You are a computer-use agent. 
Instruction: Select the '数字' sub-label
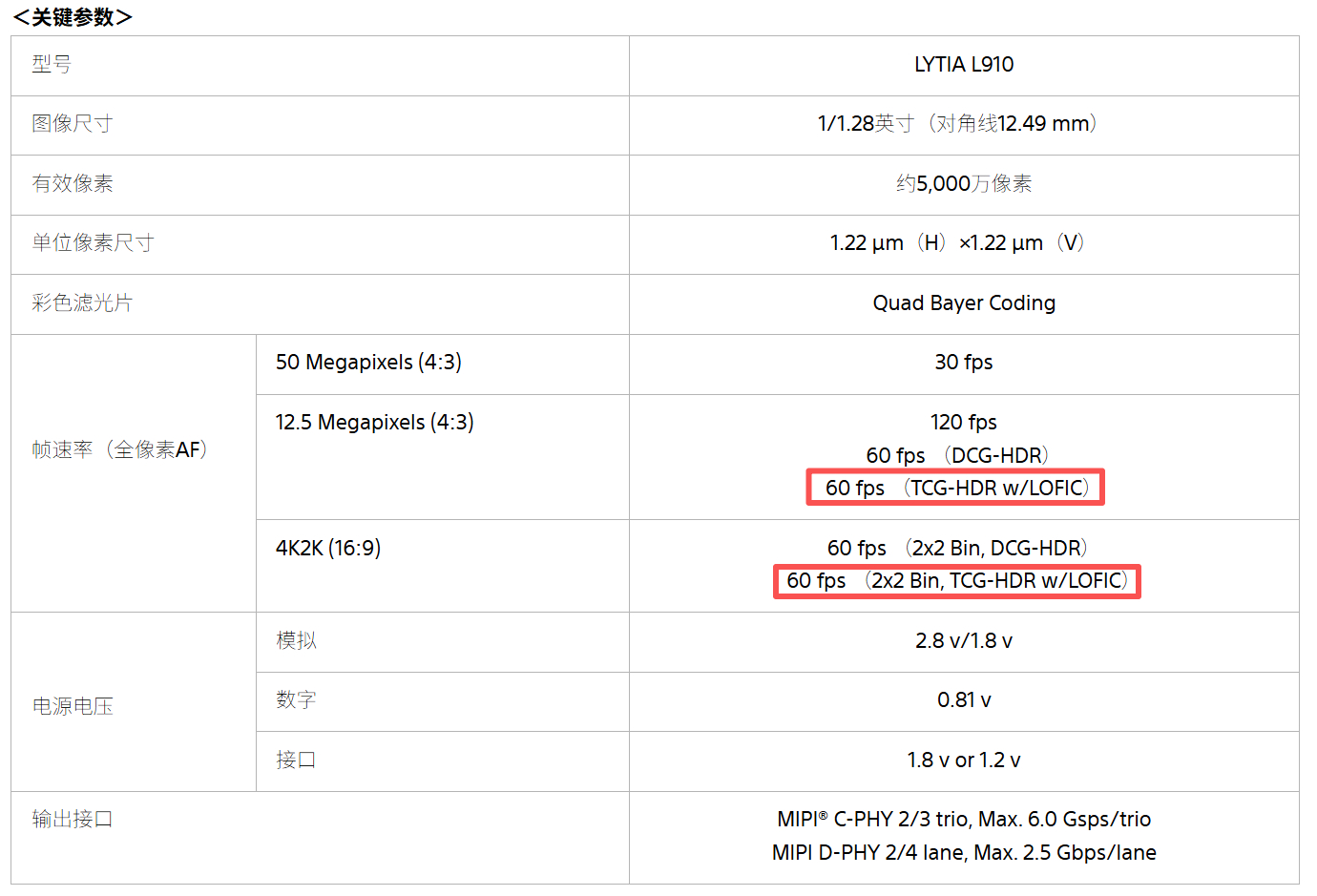[296, 699]
